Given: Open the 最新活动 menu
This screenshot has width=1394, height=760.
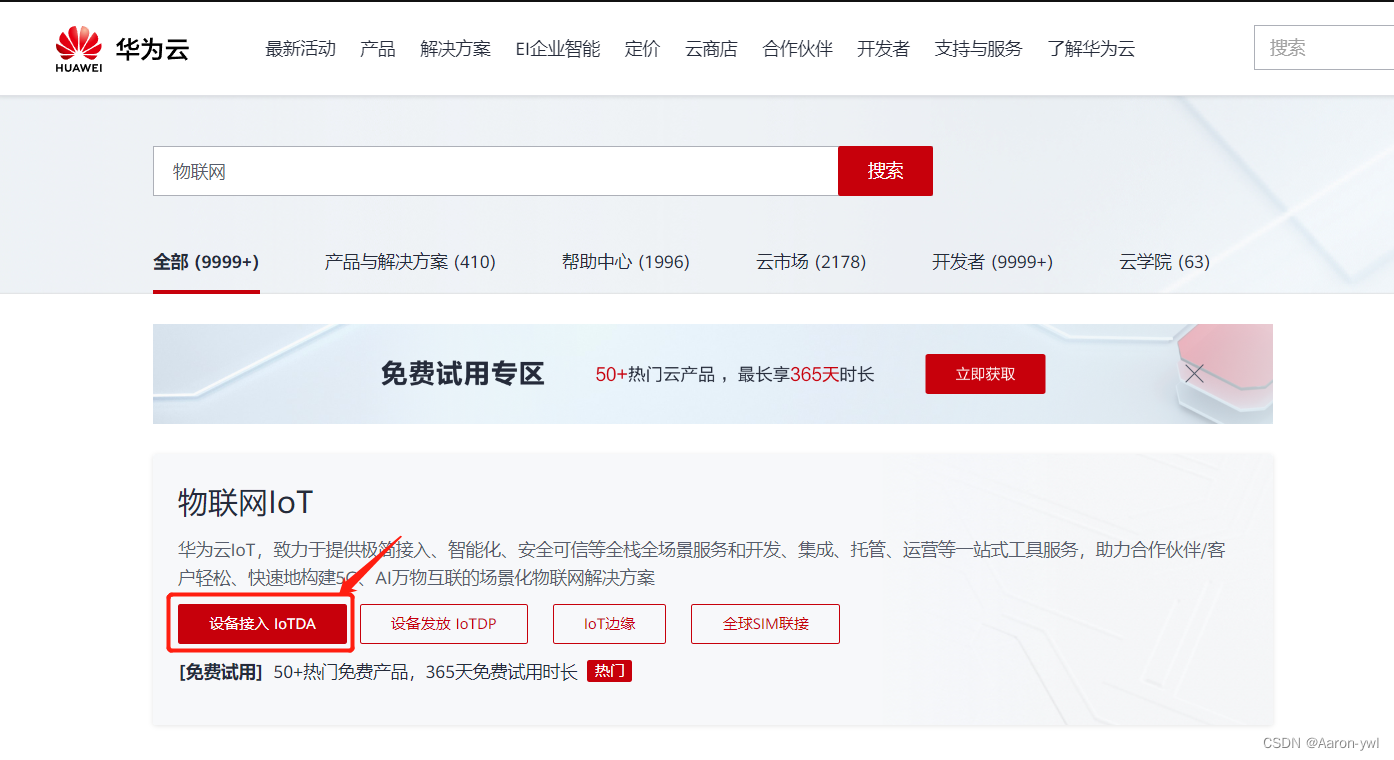Looking at the screenshot, I should (x=300, y=49).
